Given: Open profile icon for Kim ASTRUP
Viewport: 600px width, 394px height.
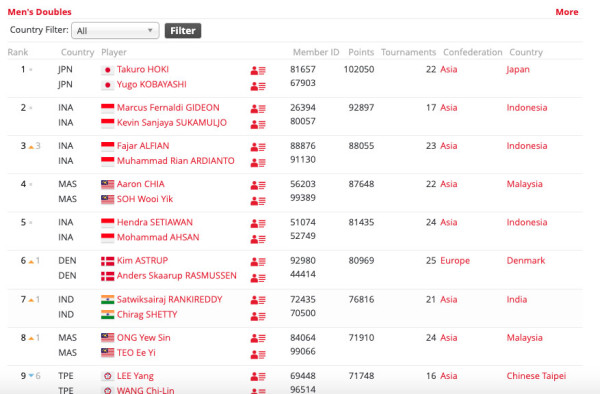Looking at the screenshot, I should pos(258,262).
